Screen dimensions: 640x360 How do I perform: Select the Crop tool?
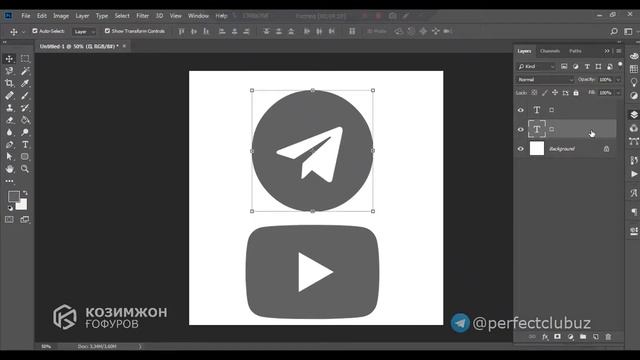[9, 83]
